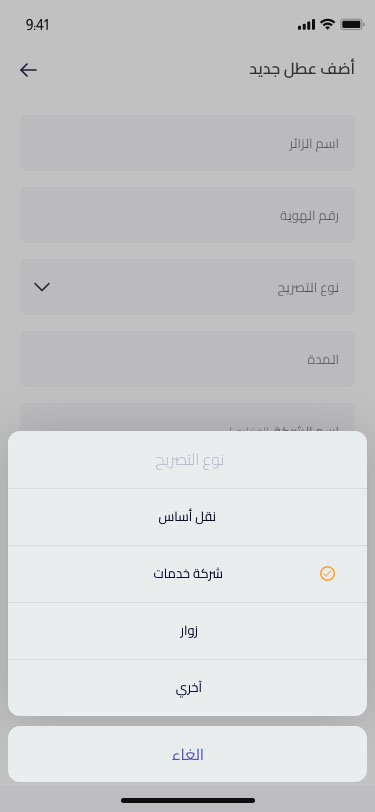375x812 pixels.
Task: Tap the الغاء cancel button
Action: click(x=188, y=754)
